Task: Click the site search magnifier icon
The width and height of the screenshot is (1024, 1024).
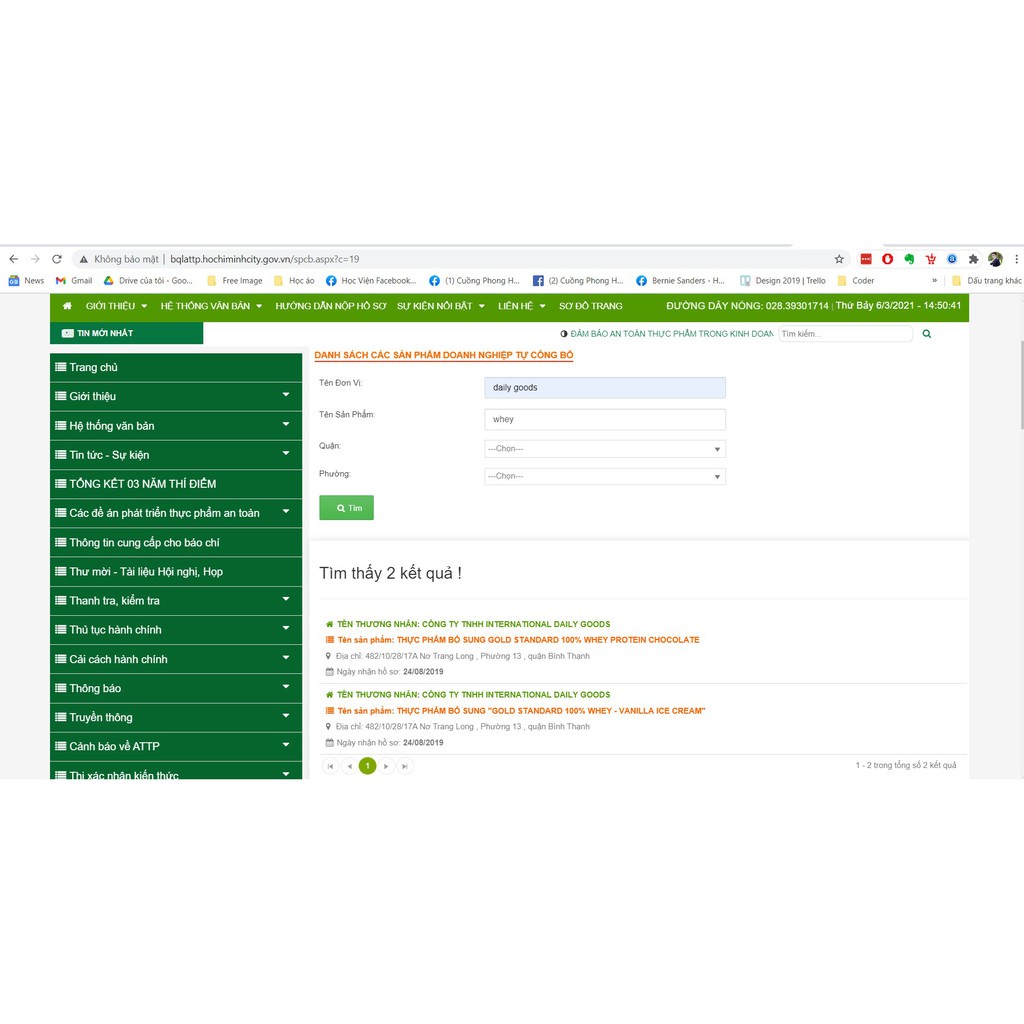Action: 926,334
